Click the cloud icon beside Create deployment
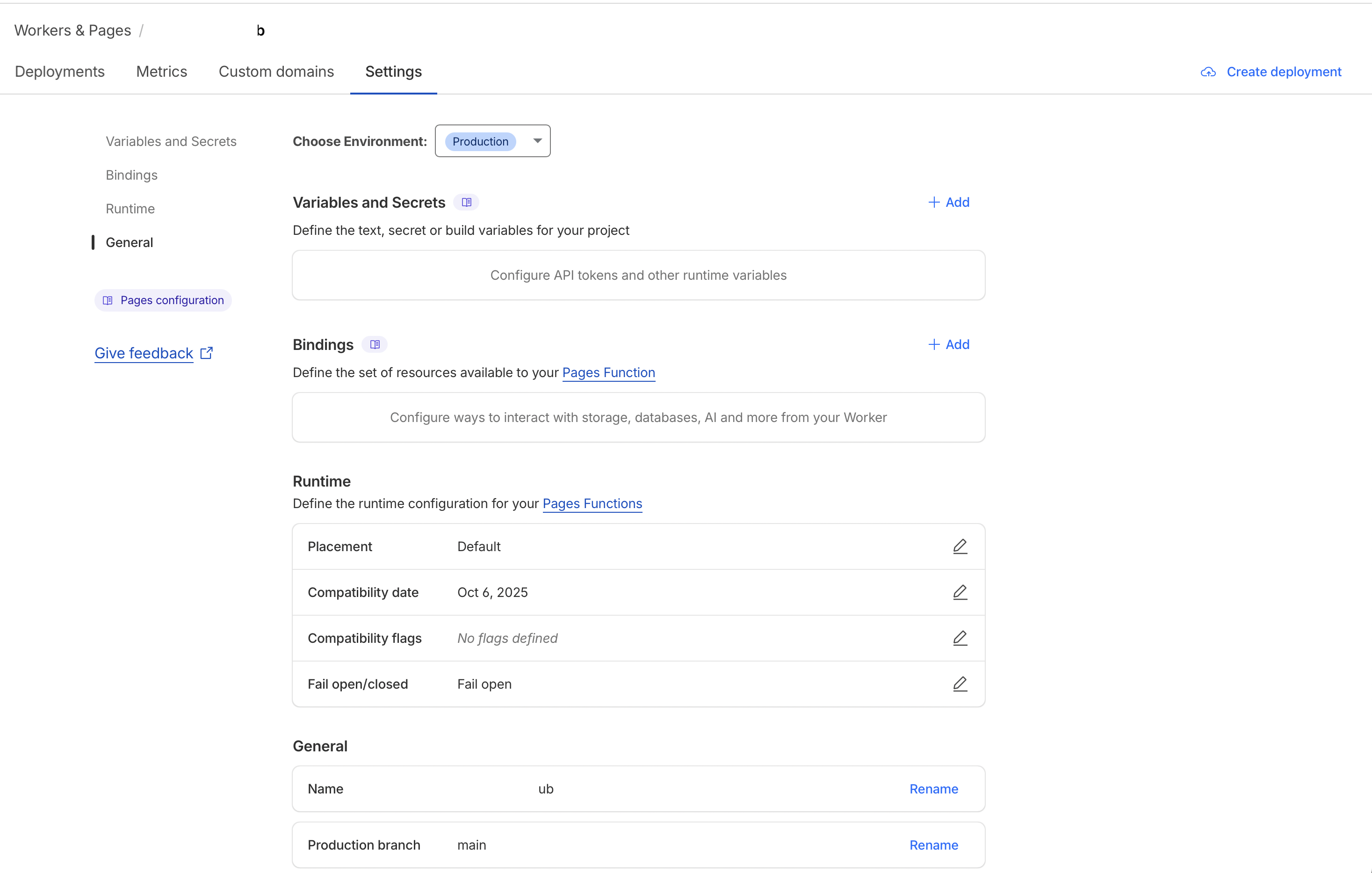Screen dimensions: 1372x873 [1209, 72]
